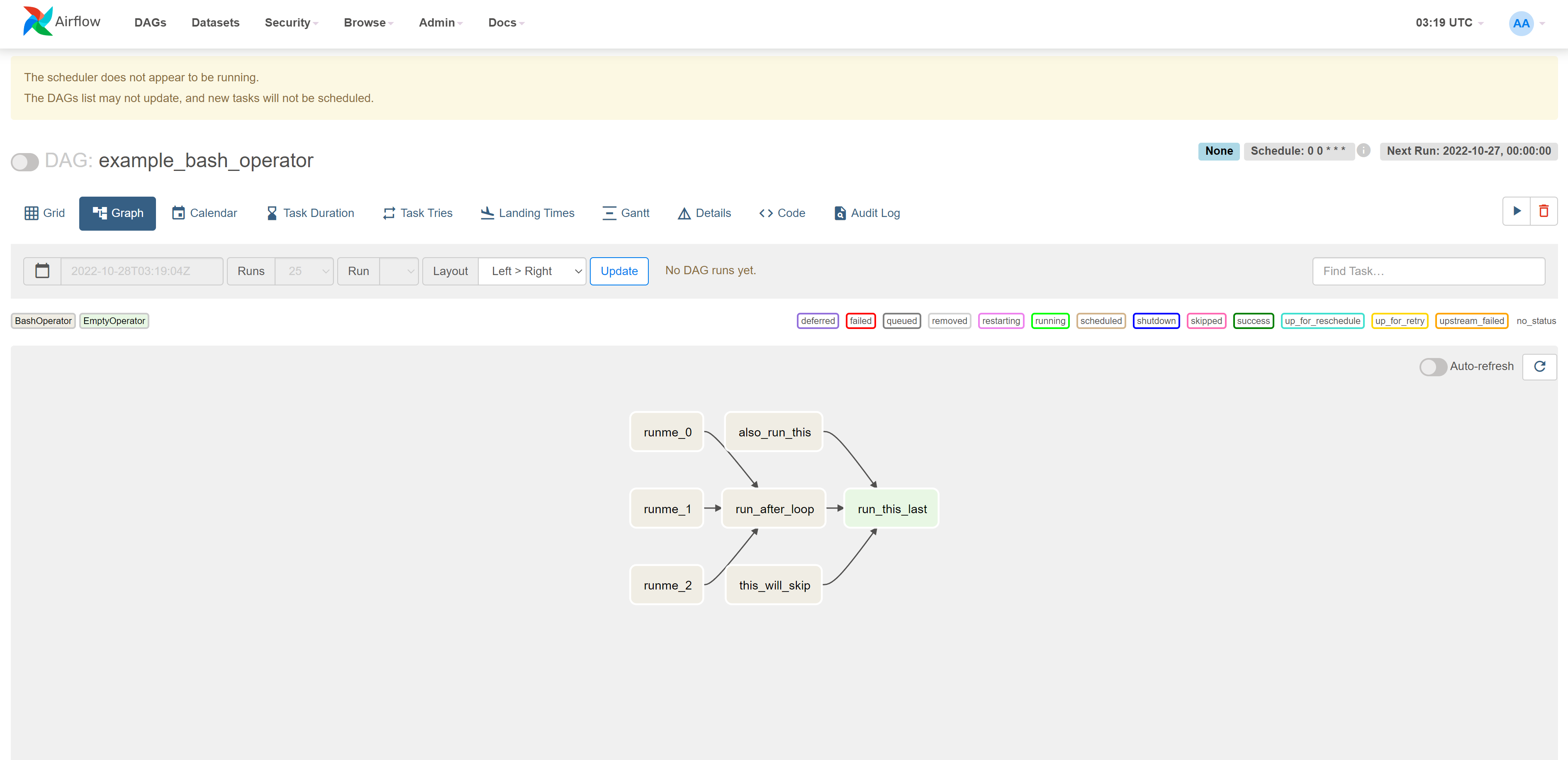Click the refresh graph icon button
The height and width of the screenshot is (760, 1568).
1539,367
